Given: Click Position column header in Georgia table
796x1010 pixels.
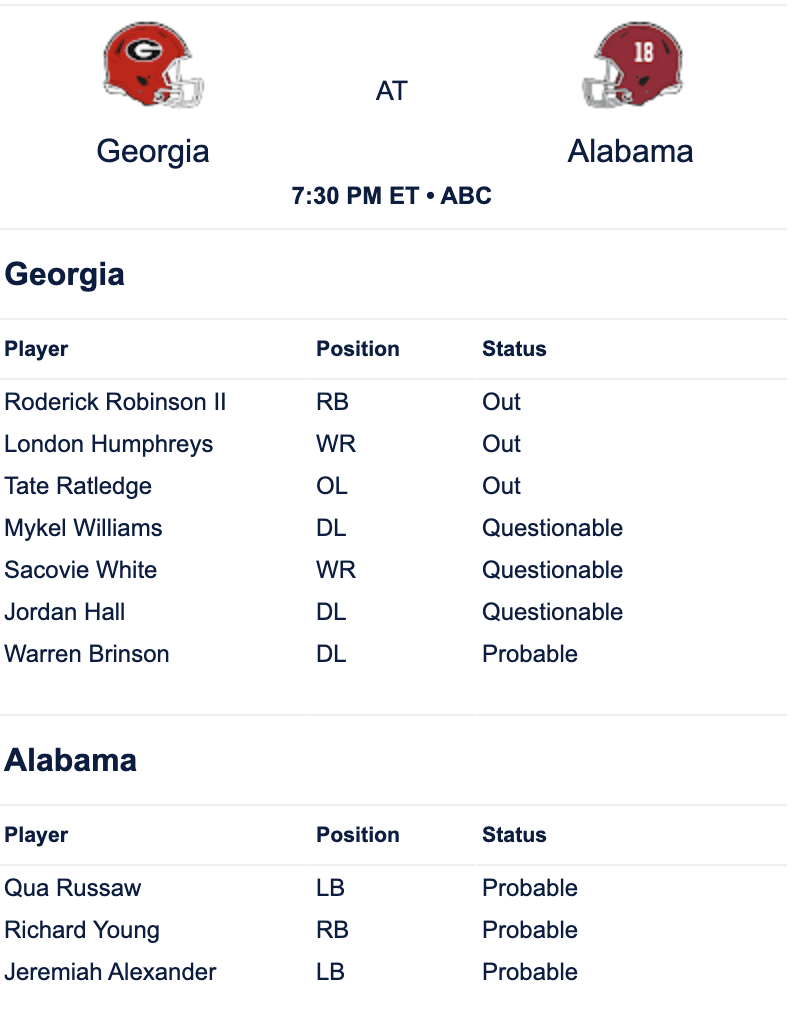Looking at the screenshot, I should [357, 349].
